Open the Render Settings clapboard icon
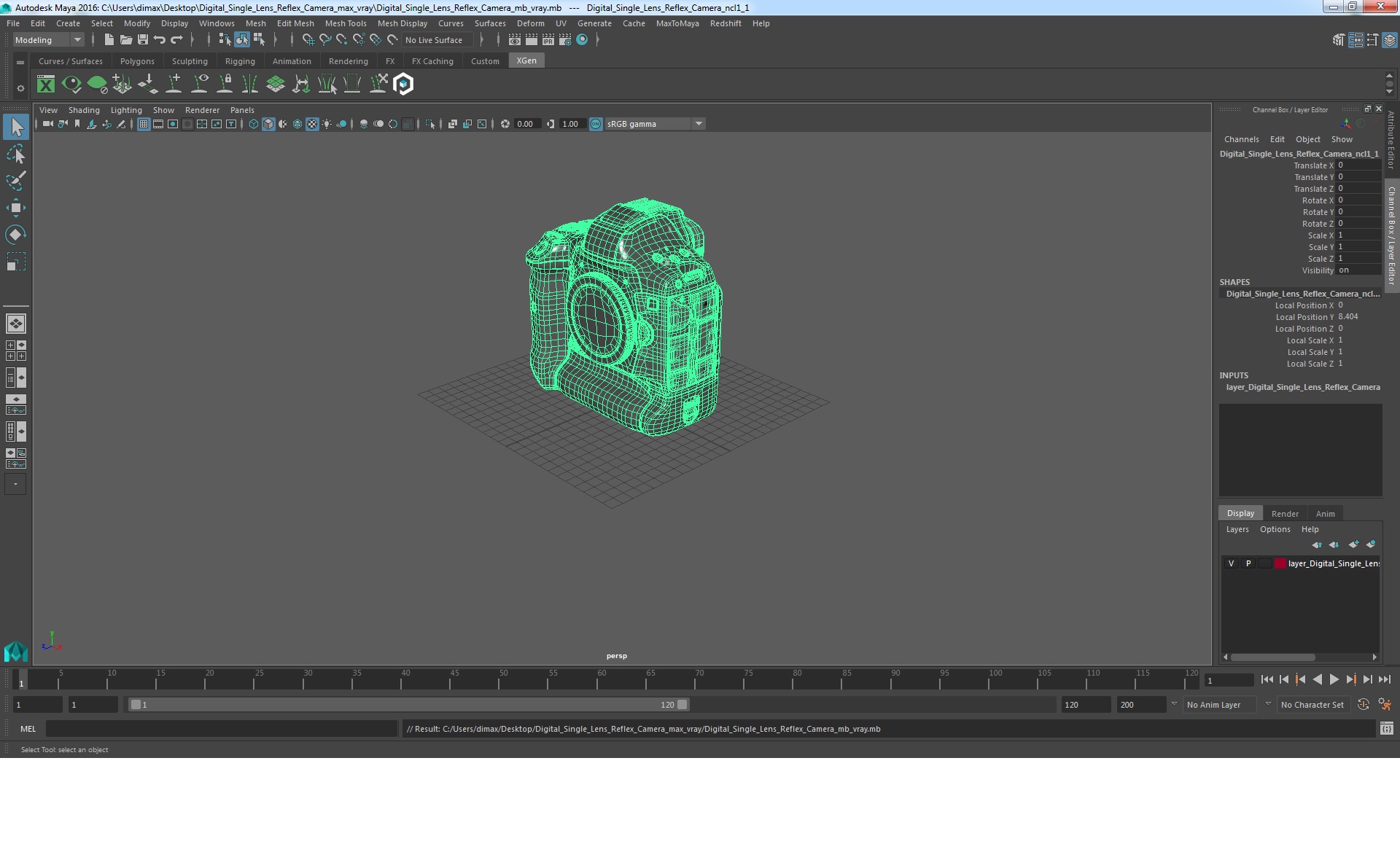 (565, 40)
